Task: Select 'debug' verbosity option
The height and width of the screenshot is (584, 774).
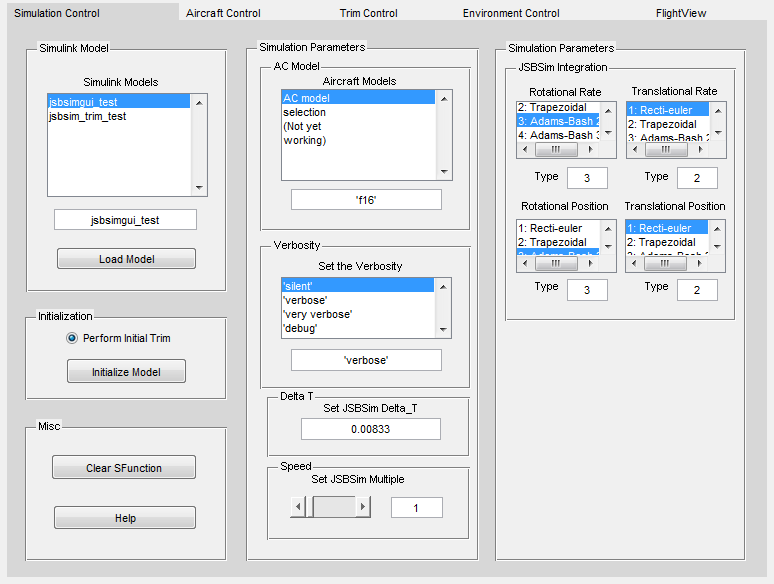Action: pyautogui.click(x=301, y=328)
